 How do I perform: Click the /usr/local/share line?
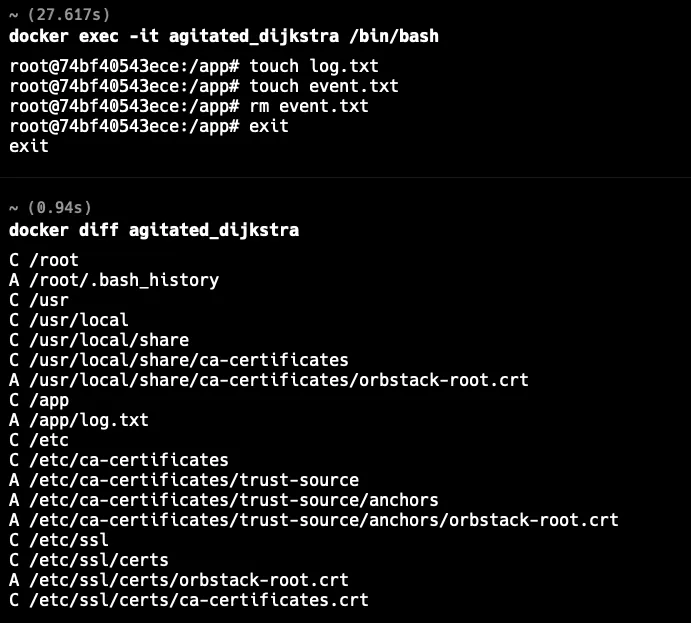pos(99,340)
